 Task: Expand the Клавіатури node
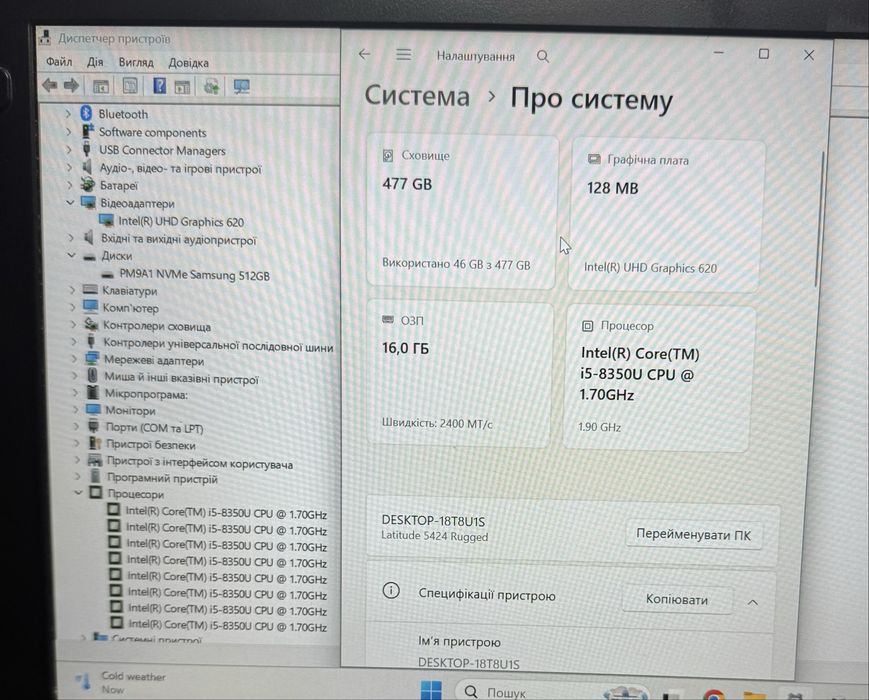(71, 290)
